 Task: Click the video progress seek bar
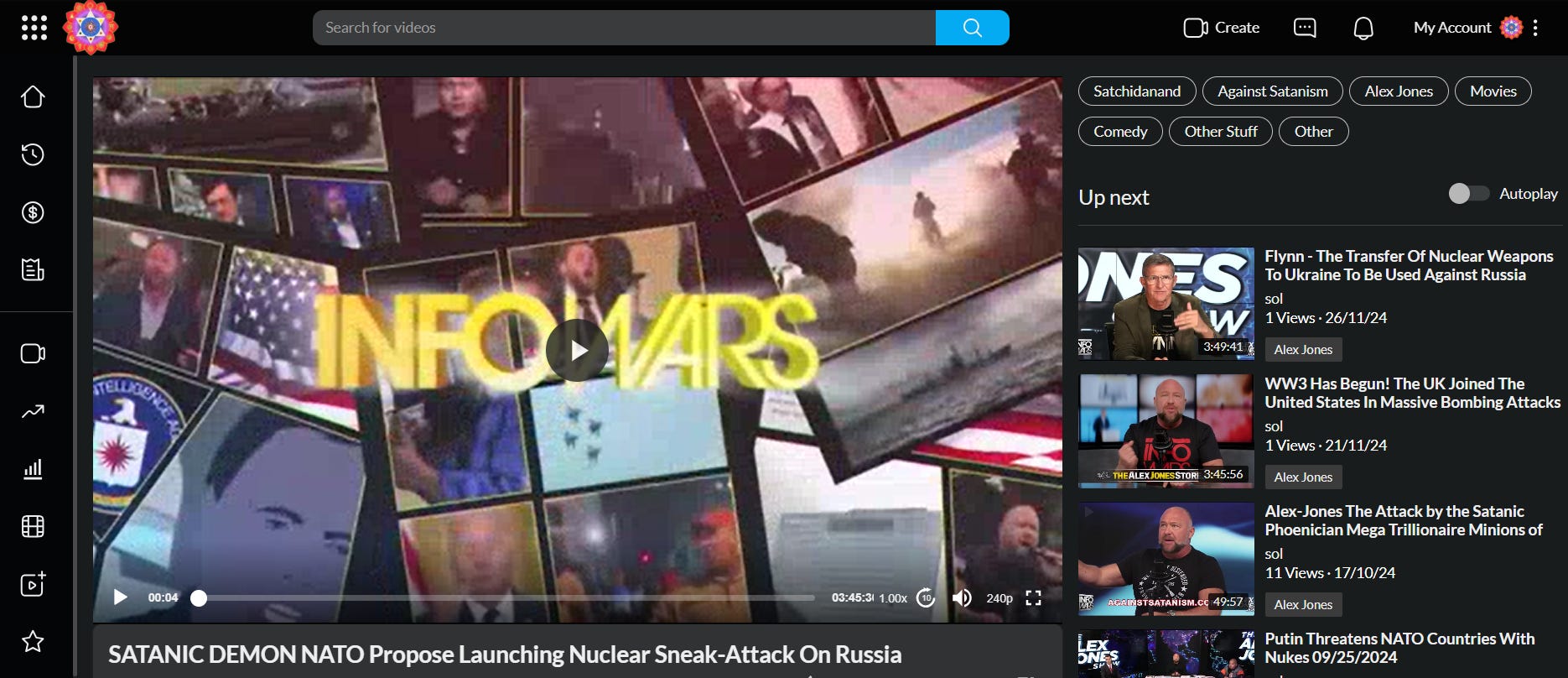point(506,598)
